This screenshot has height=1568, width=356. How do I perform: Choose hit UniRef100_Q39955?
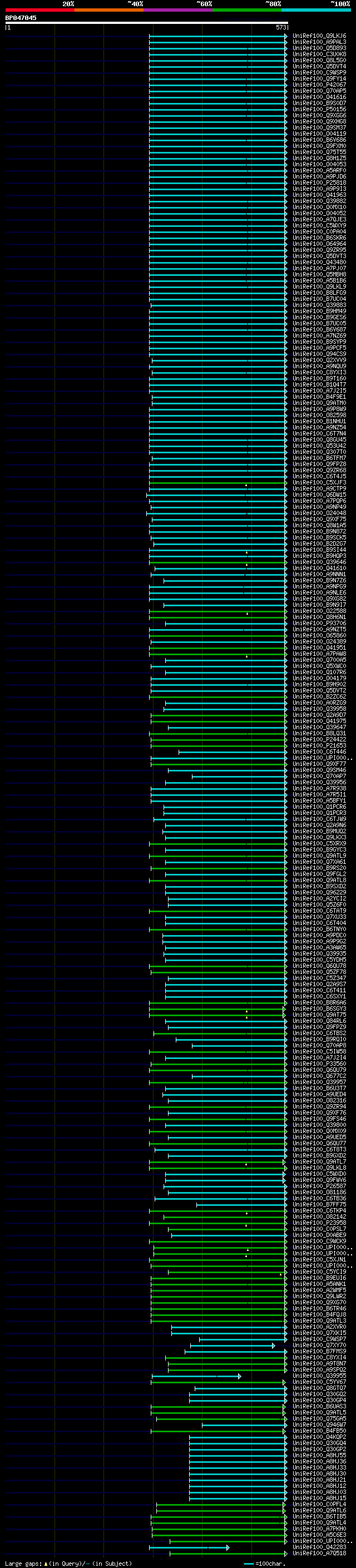point(319,1376)
